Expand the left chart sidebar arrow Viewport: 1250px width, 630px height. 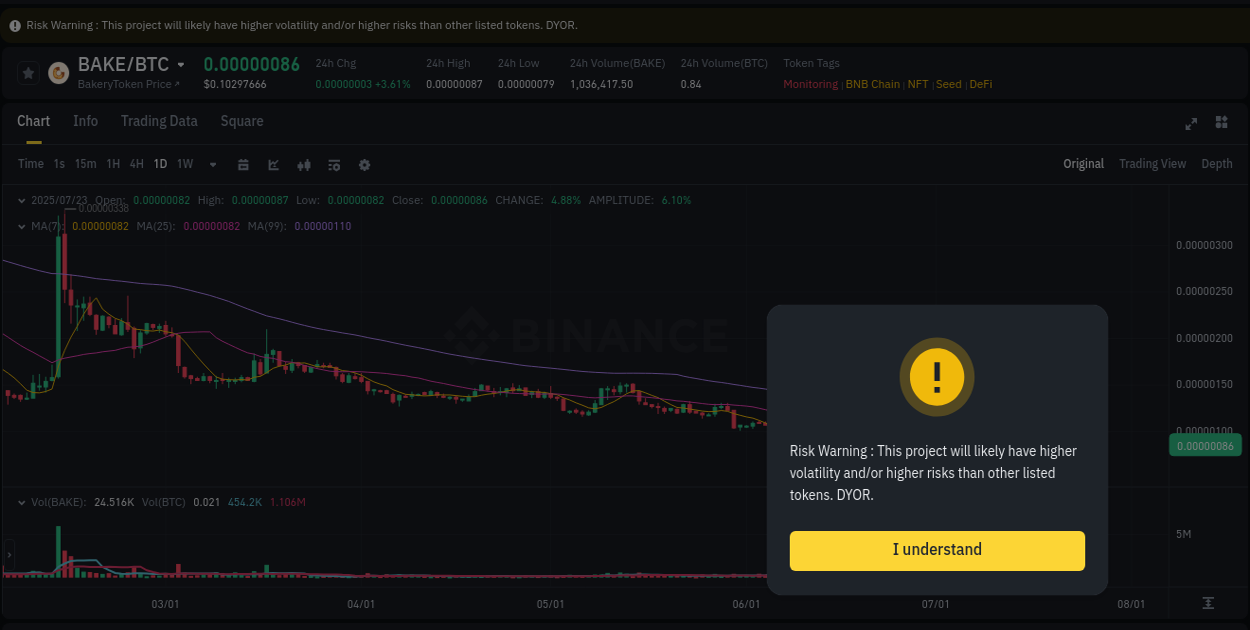(7, 554)
